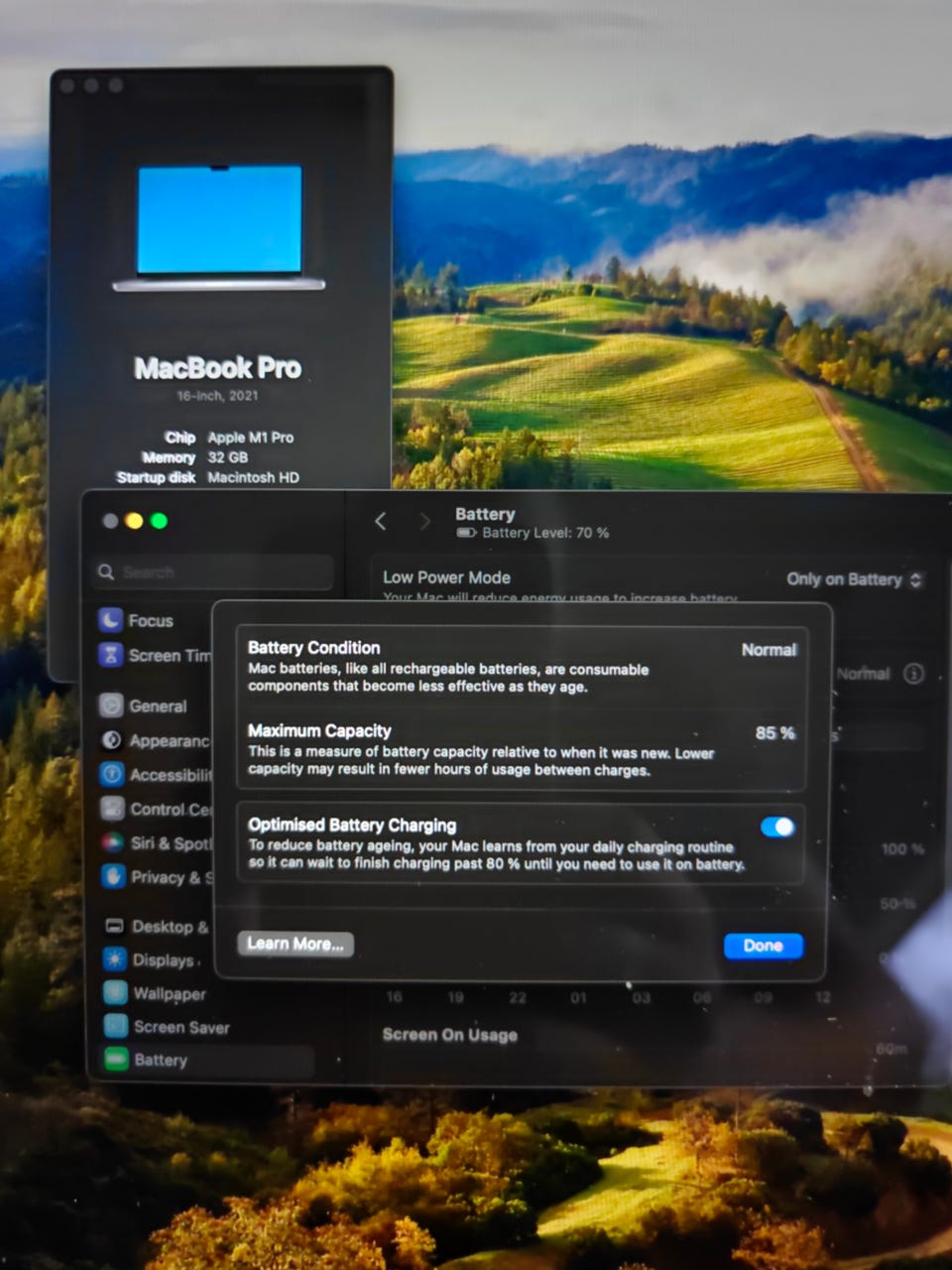Screen dimensions: 952x1270
Task: Open Control Centre icon in sidebar
Action: tap(112, 809)
